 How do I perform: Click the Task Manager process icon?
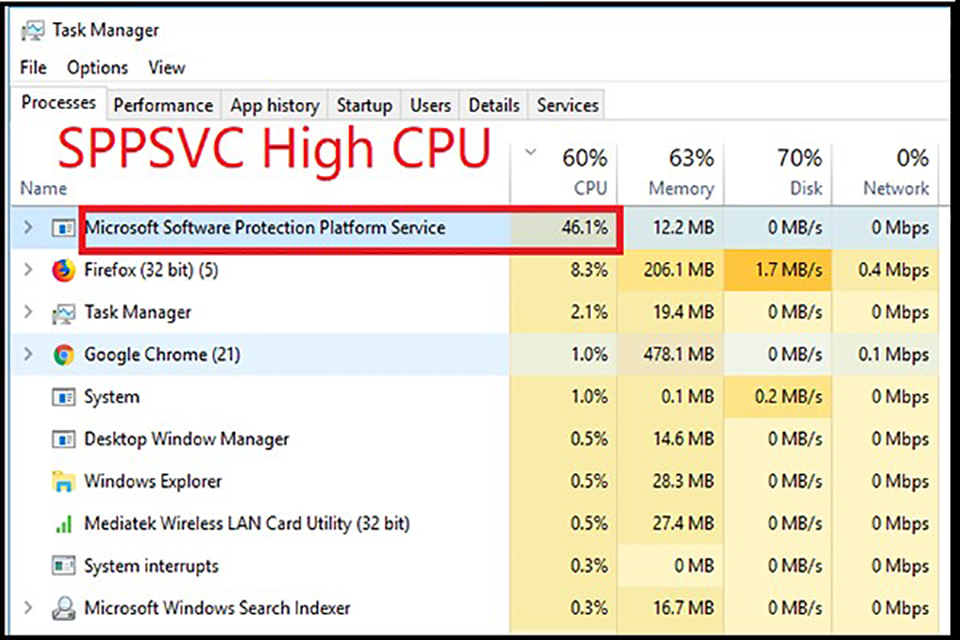pos(62,312)
